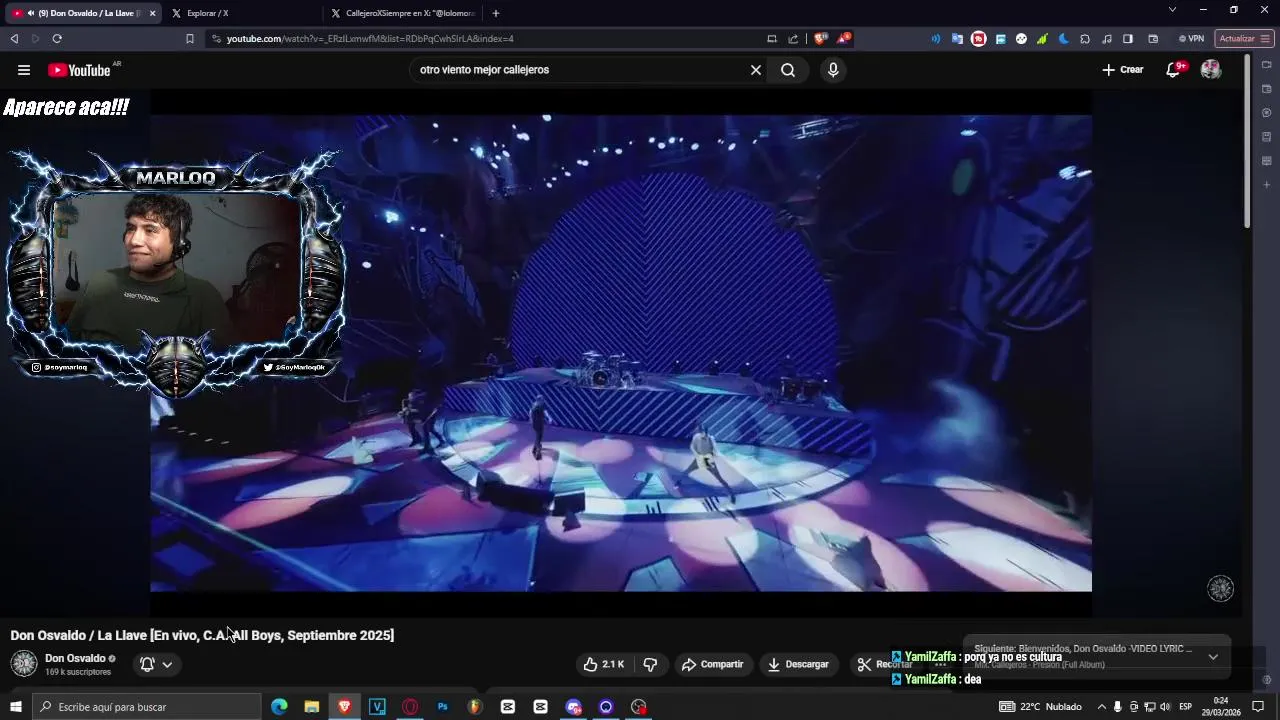Reload the page with the refresh icon
Image resolution: width=1280 pixels, height=720 pixels.
pos(57,39)
